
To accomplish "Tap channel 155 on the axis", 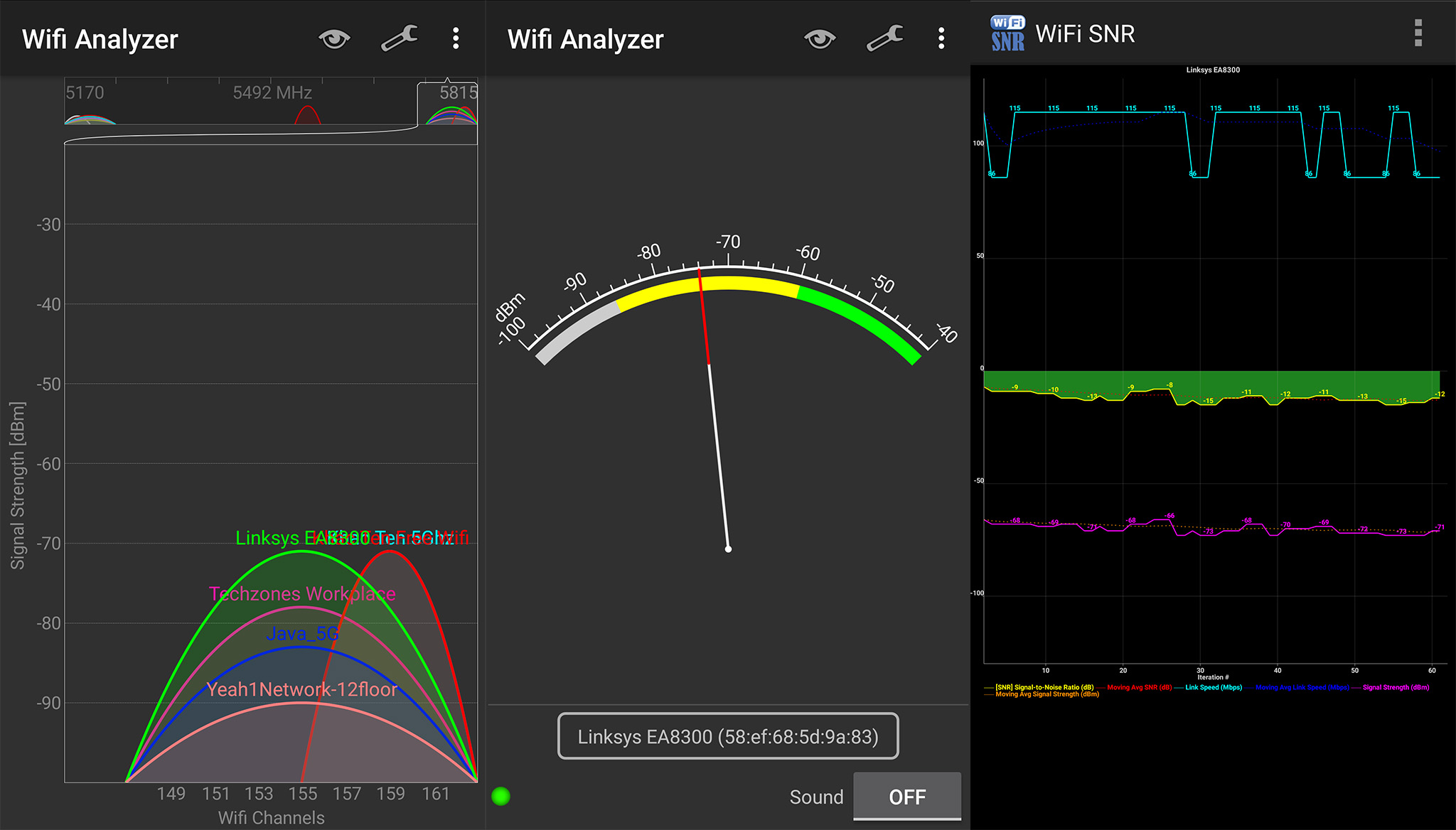I will pyautogui.click(x=303, y=793).
